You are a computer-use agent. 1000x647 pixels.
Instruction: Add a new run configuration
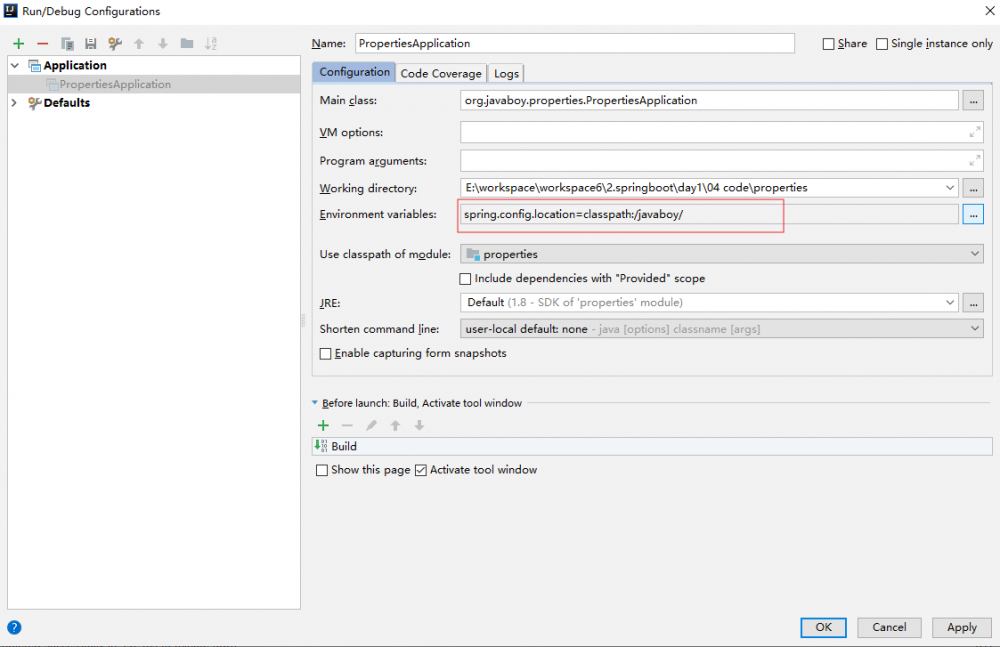(x=18, y=43)
